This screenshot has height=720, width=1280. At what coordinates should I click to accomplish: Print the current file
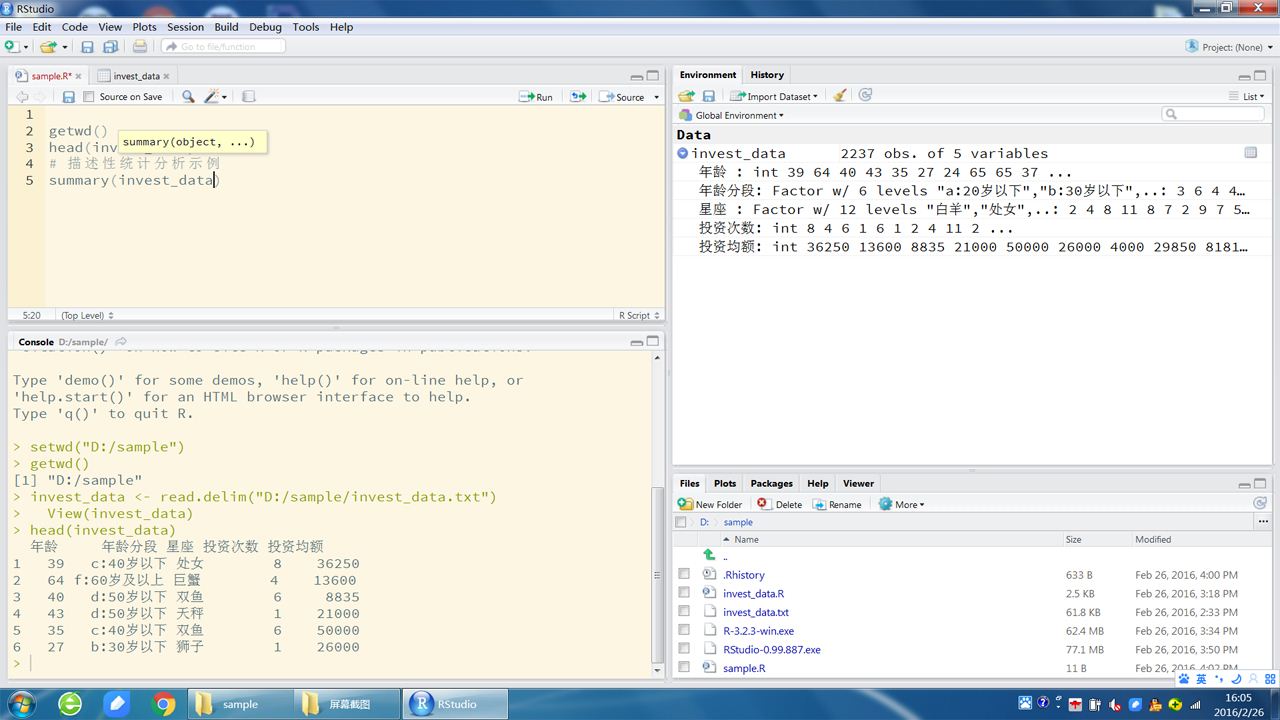coord(140,47)
